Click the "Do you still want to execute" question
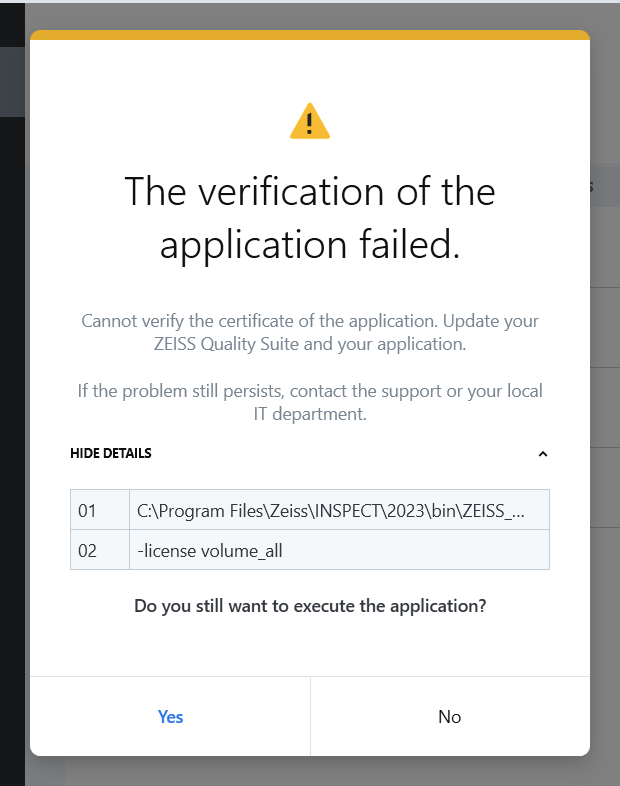Screen dimensions: 620x786 (x=310, y=606)
